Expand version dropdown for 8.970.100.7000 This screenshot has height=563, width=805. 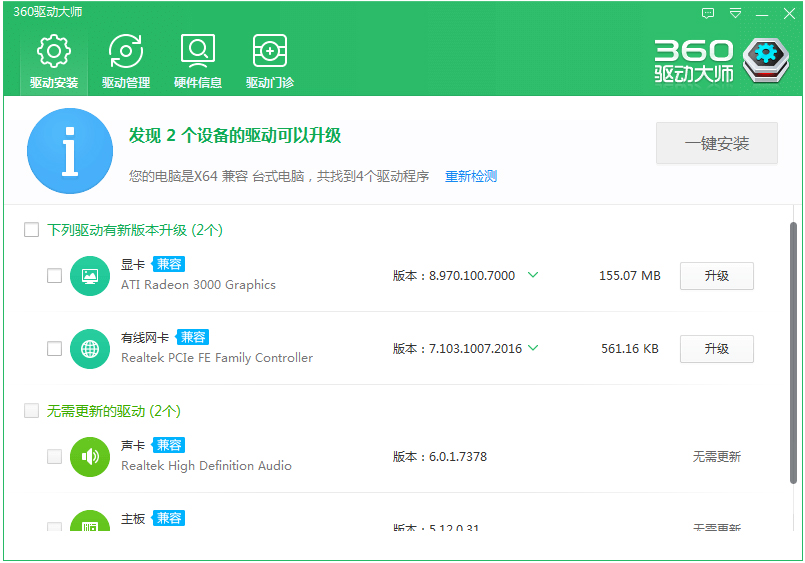click(x=533, y=275)
